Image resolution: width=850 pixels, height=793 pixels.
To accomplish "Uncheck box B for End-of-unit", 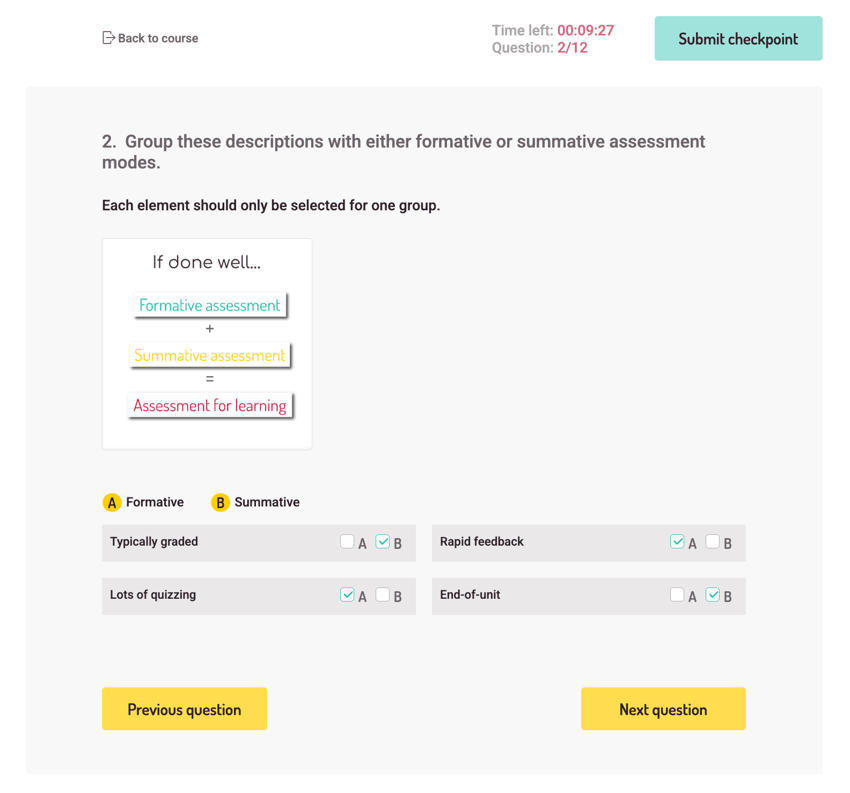I will 713,595.
